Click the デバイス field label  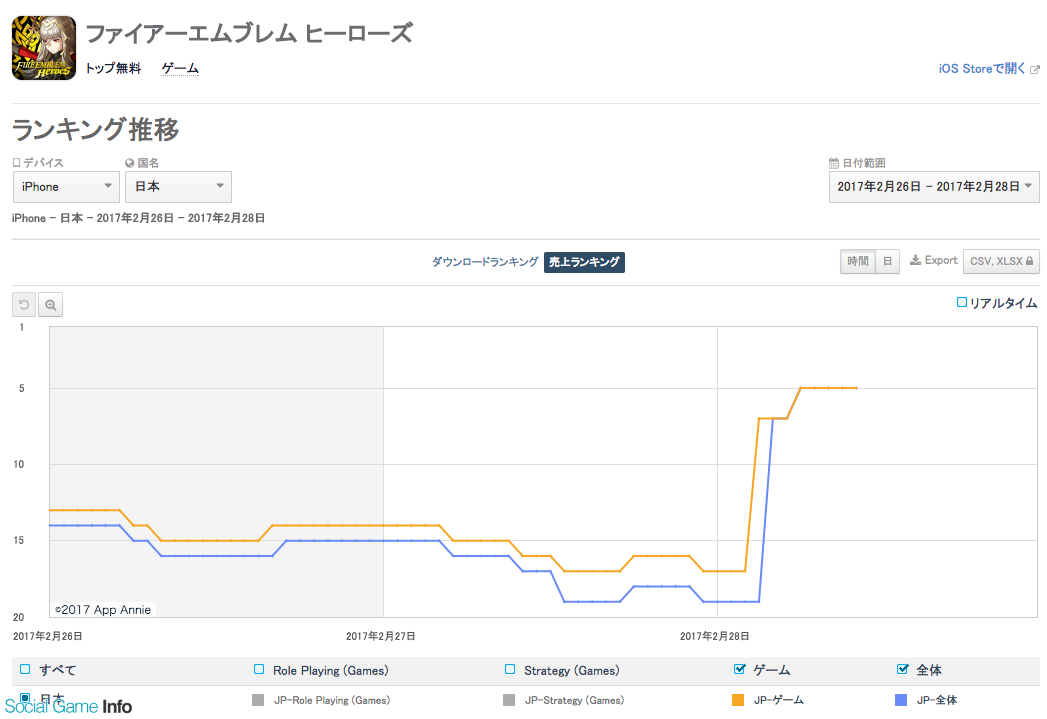(x=43, y=163)
